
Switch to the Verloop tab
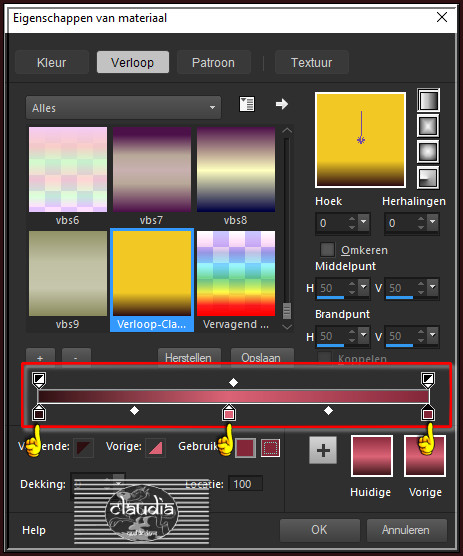[x=133, y=62]
